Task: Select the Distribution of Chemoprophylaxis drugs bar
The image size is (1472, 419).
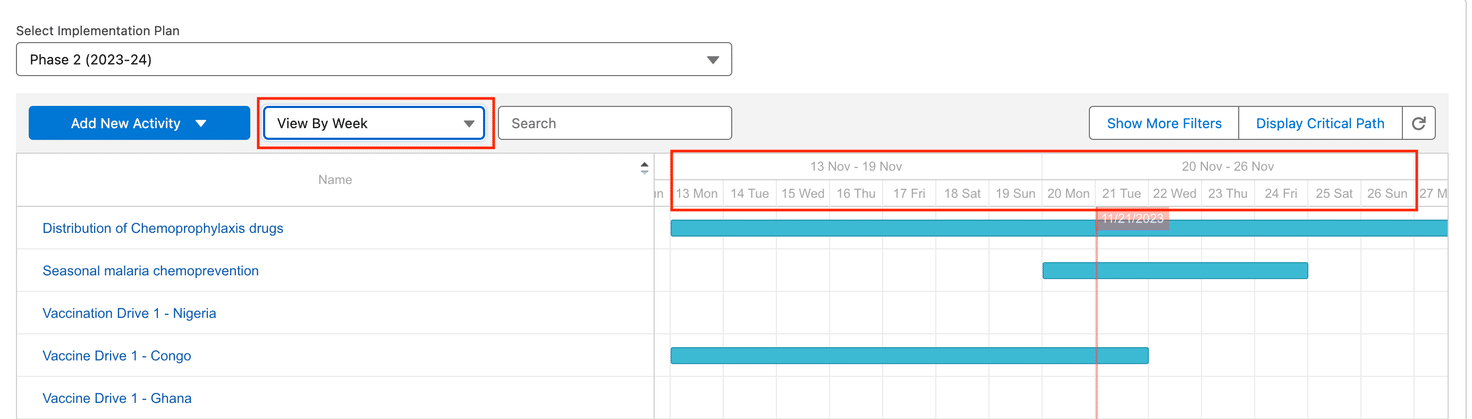Action: coord(1059,228)
